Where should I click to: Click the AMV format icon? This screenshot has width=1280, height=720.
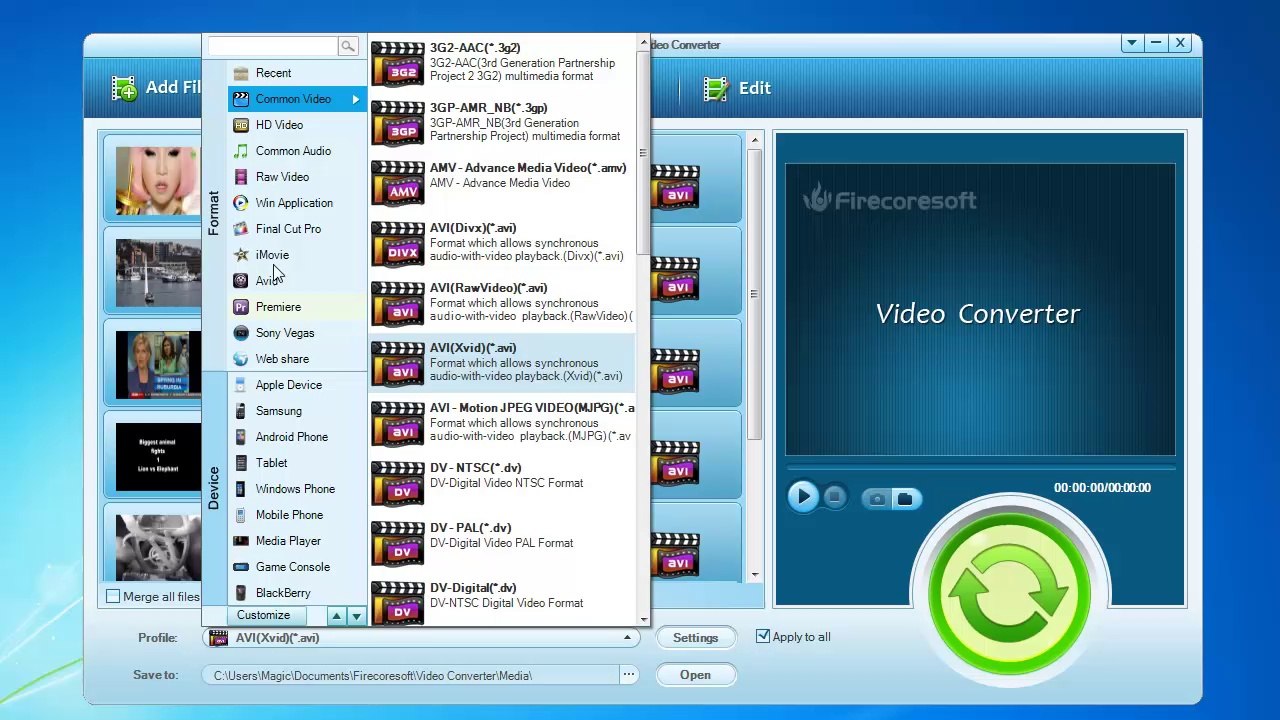coord(398,184)
